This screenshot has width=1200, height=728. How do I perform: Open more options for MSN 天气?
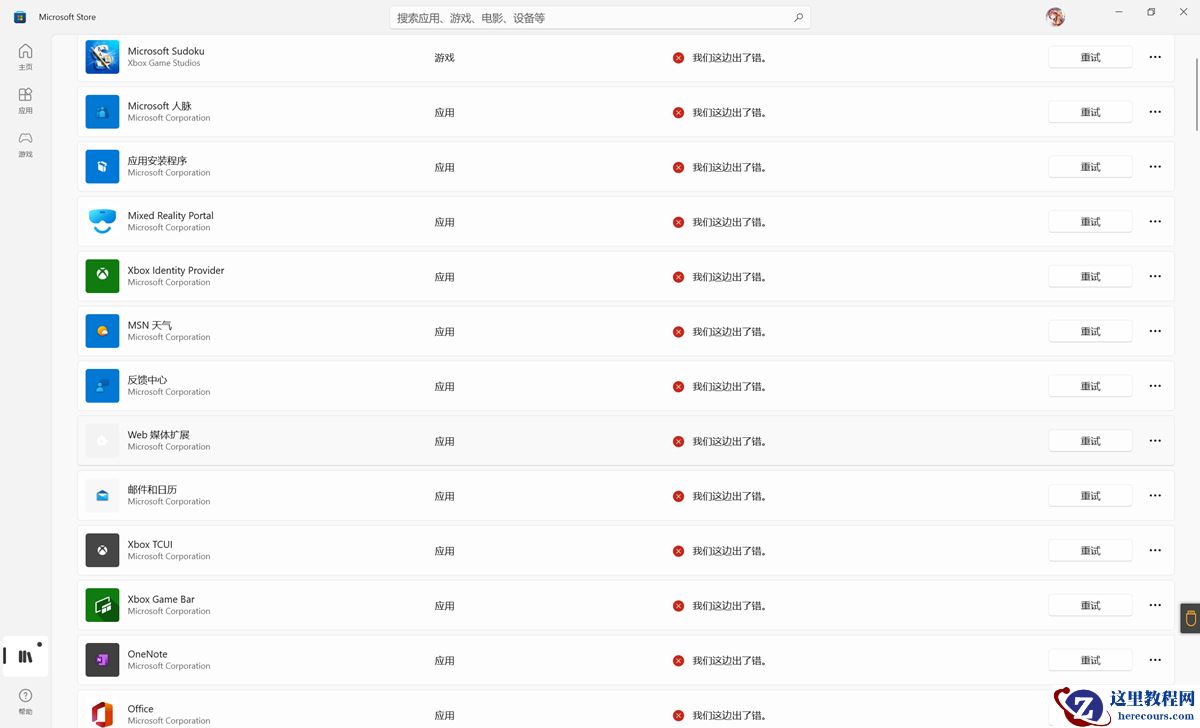tap(1155, 331)
